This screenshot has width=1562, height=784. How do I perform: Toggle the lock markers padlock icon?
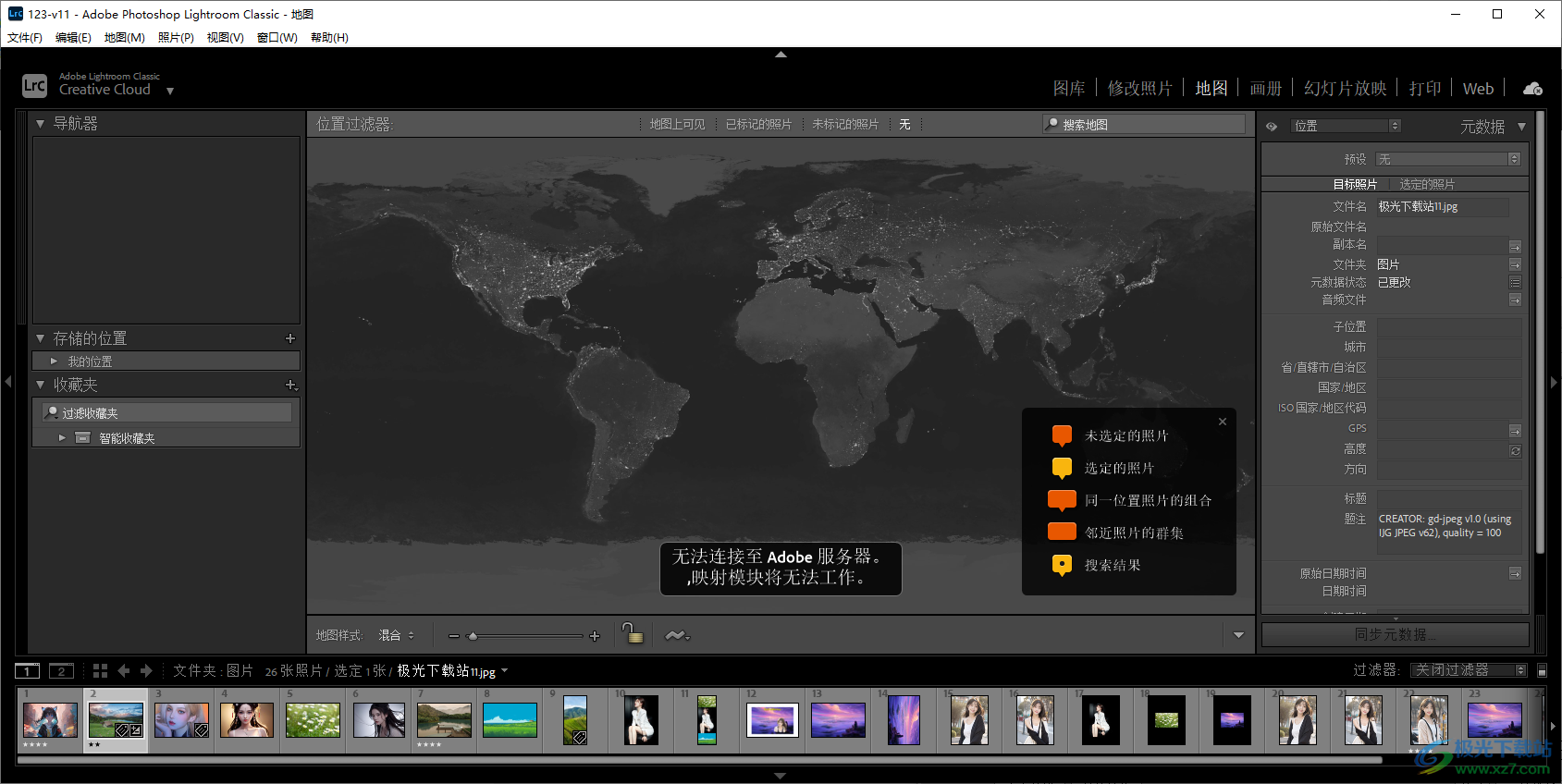coord(633,633)
